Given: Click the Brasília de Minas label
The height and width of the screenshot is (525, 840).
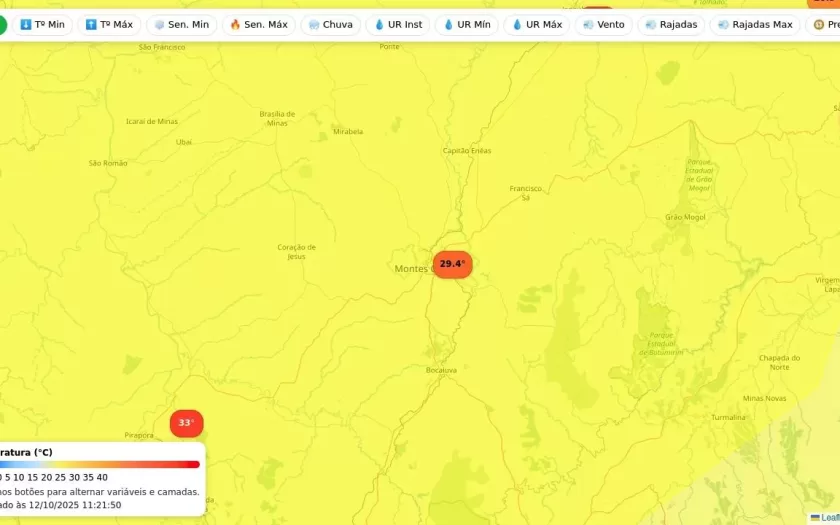Looking at the screenshot, I should point(277,118).
